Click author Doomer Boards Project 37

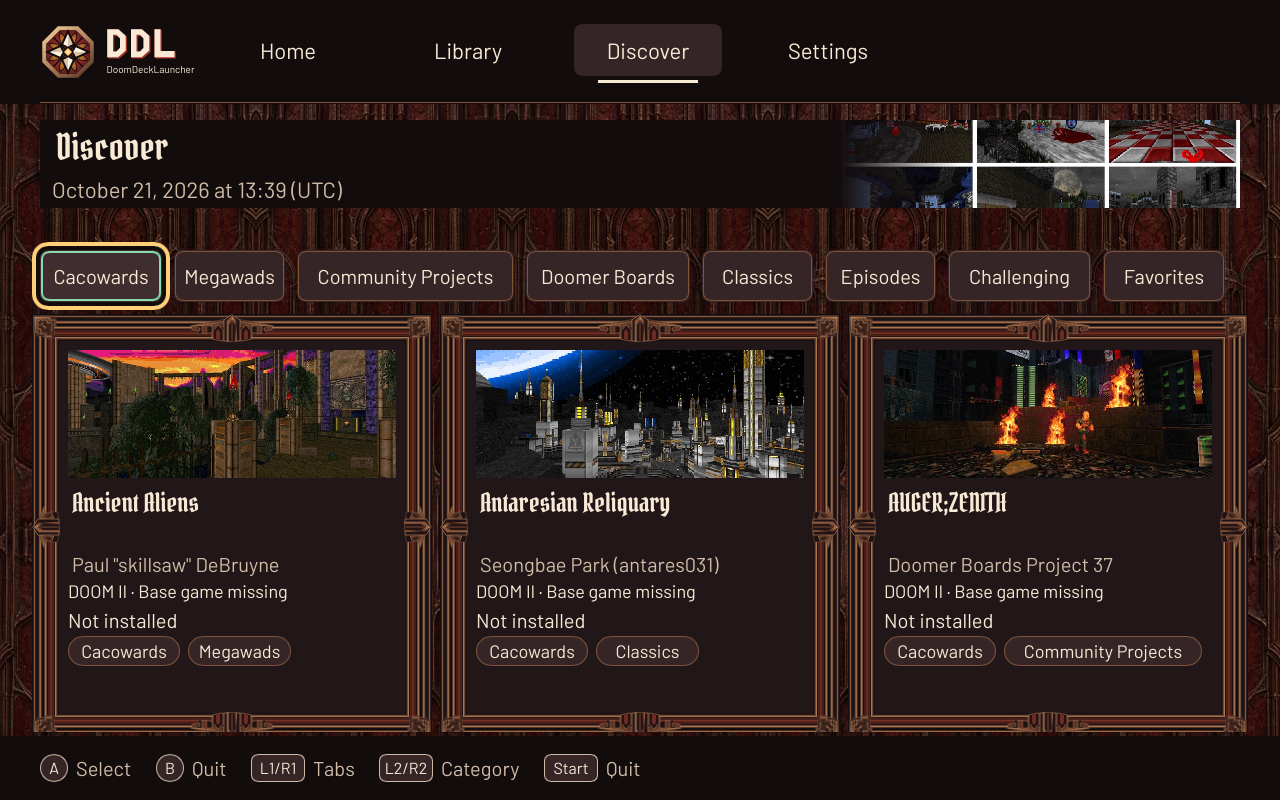[1000, 565]
